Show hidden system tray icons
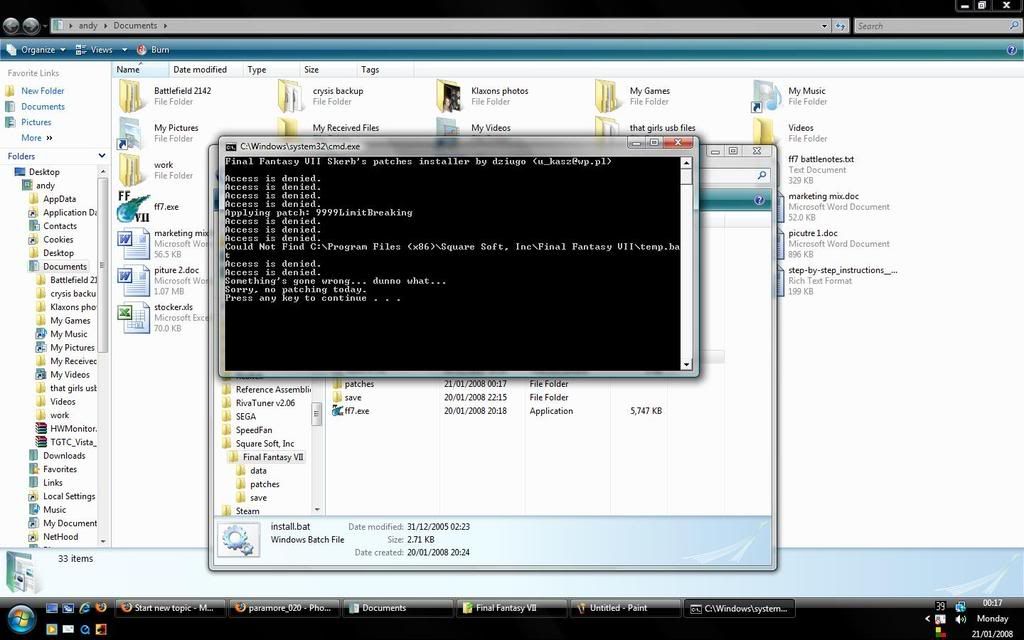Screen dimensions: 1024x640 tap(927, 618)
